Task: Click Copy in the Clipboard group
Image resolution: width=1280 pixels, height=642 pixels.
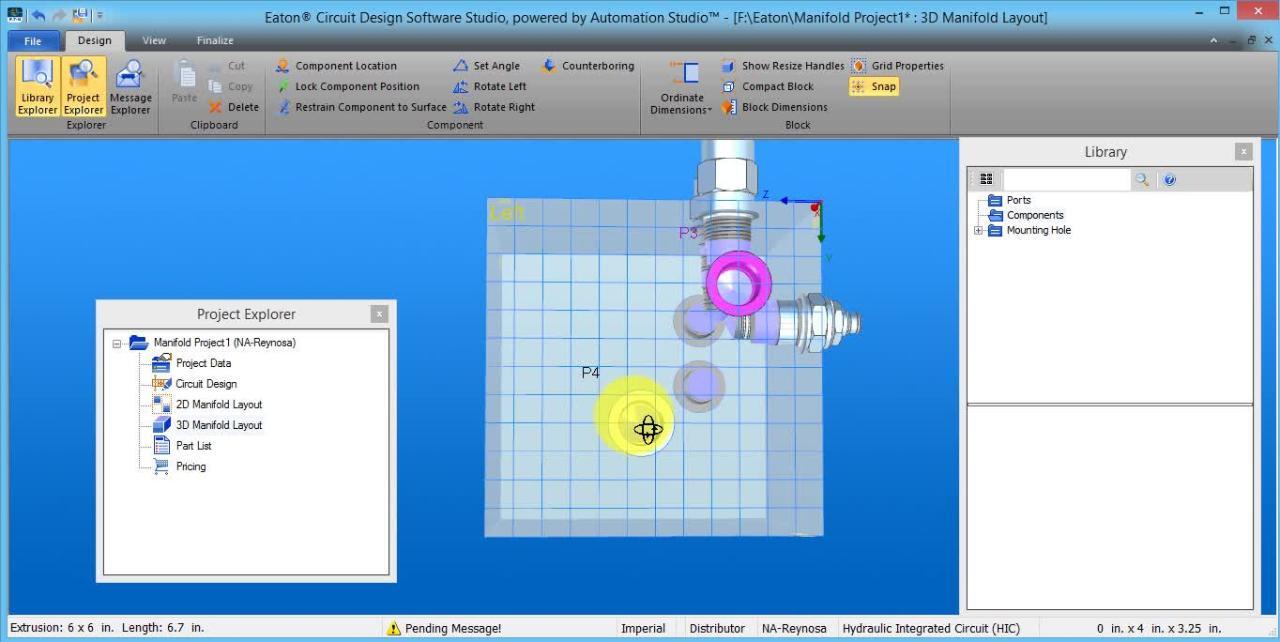Action: pyautogui.click(x=230, y=86)
